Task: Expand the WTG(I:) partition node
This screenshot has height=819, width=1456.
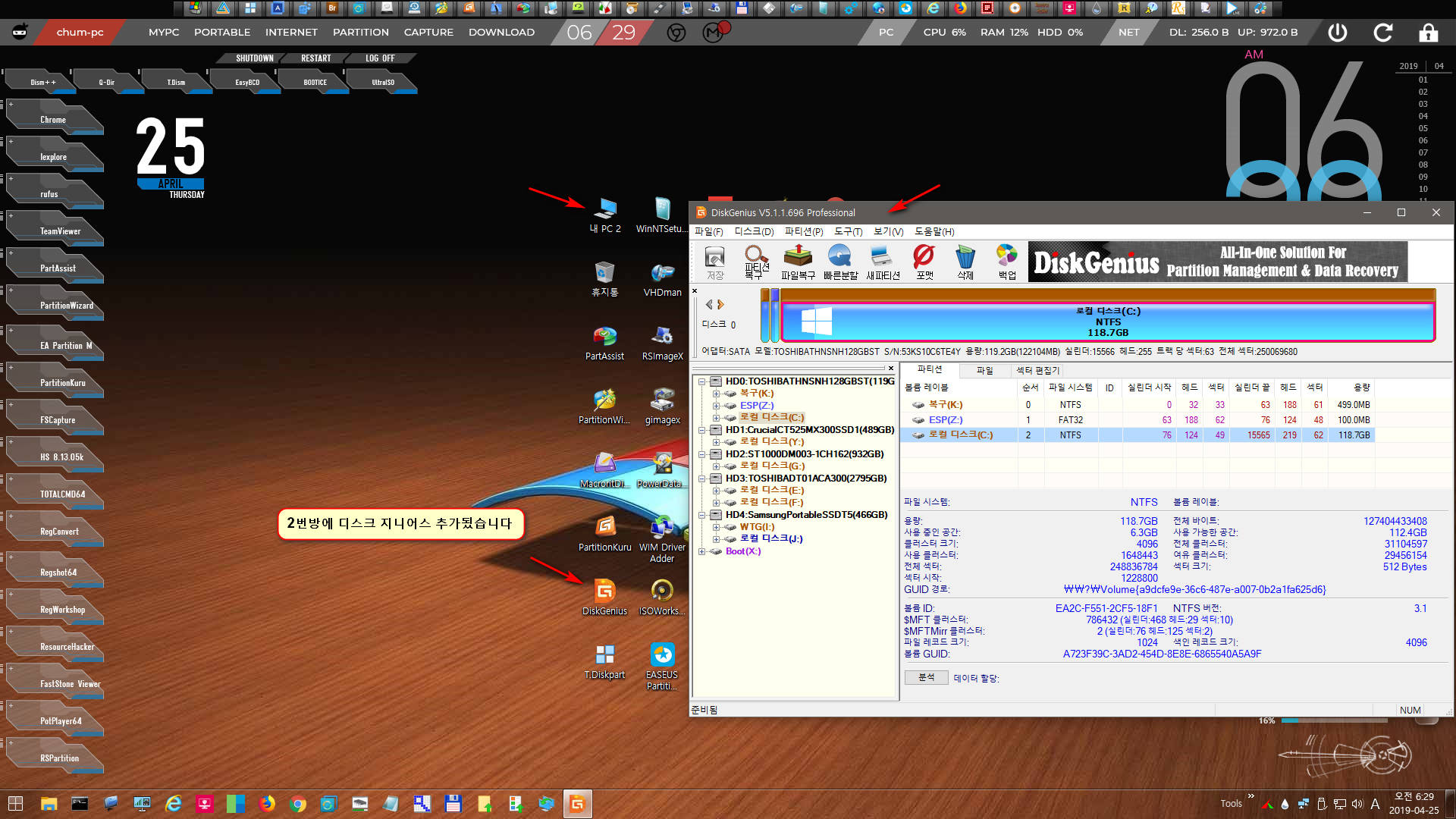Action: point(716,527)
